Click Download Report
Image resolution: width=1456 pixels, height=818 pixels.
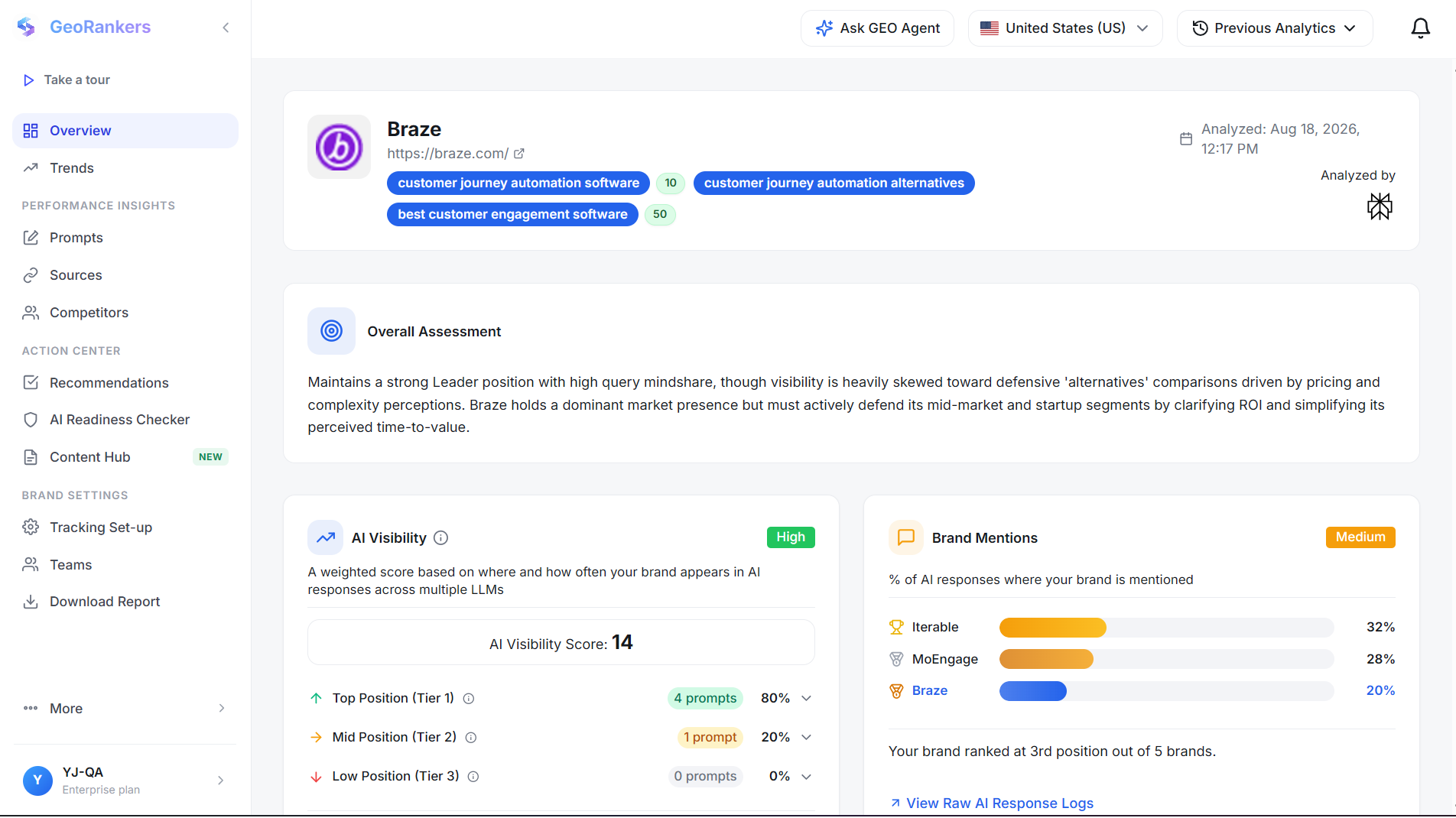[125, 602]
